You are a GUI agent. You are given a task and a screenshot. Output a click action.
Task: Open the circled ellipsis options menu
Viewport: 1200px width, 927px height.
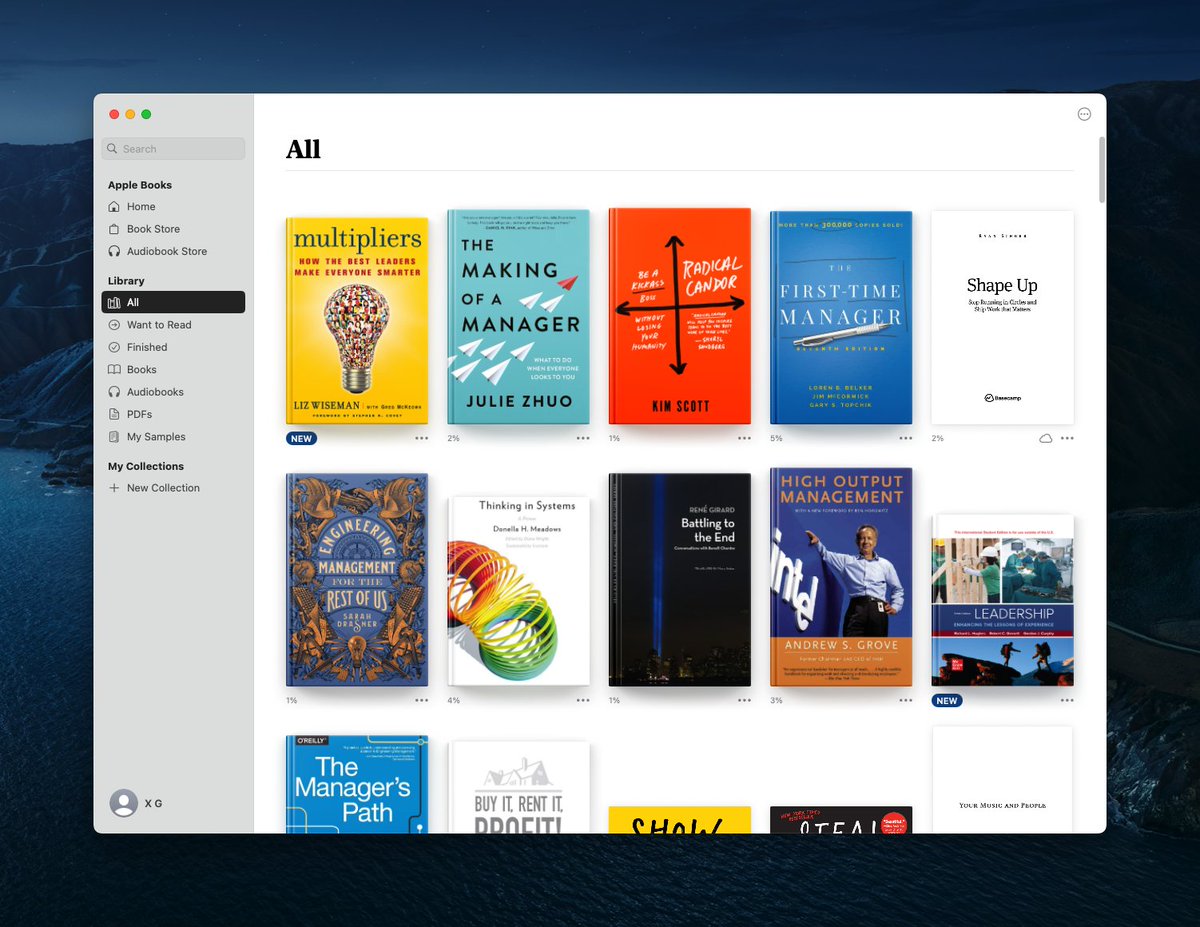pyautogui.click(x=1084, y=114)
